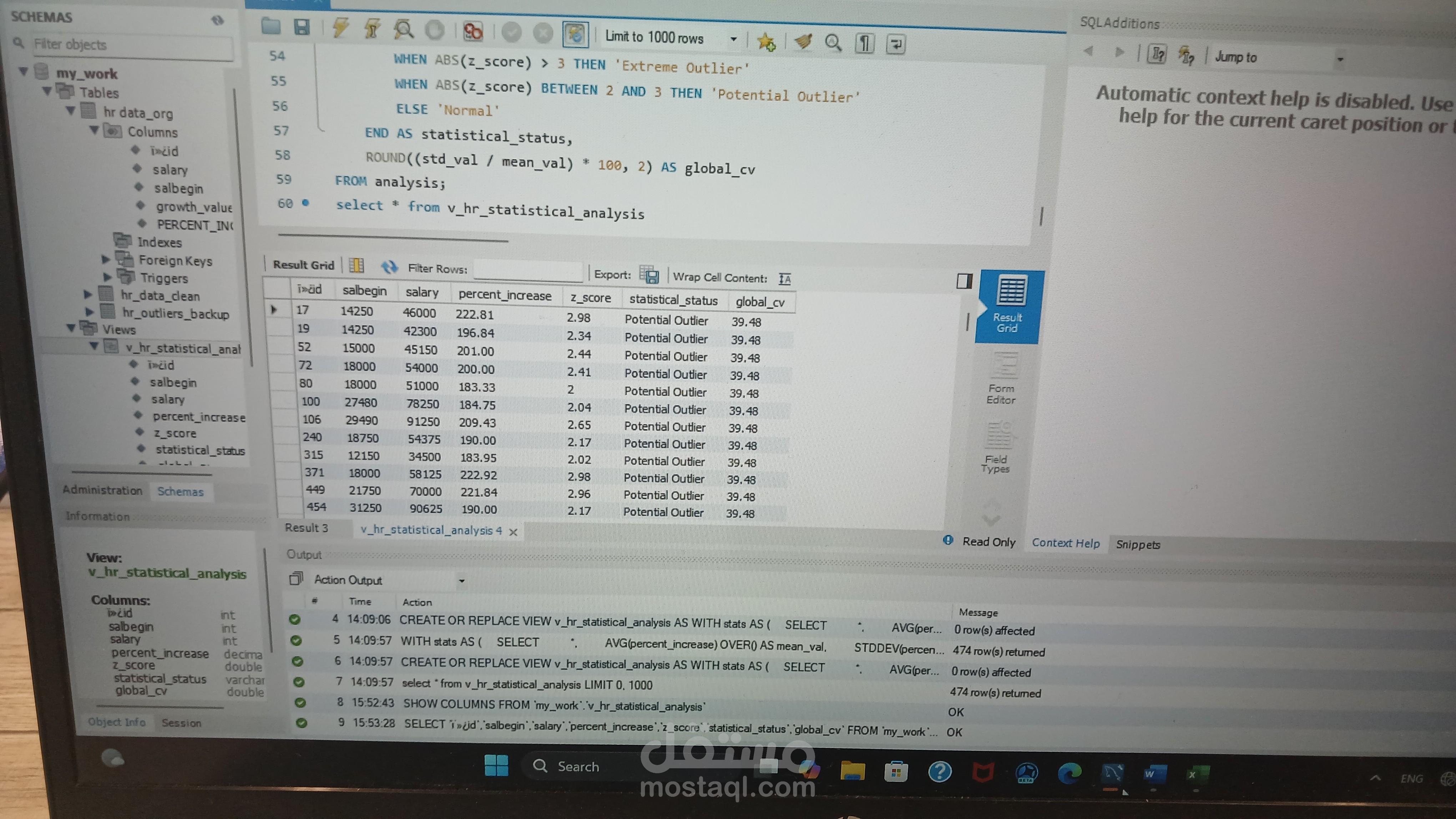Open the Action Output dropdown
This screenshot has width=1456, height=819.
[x=461, y=581]
